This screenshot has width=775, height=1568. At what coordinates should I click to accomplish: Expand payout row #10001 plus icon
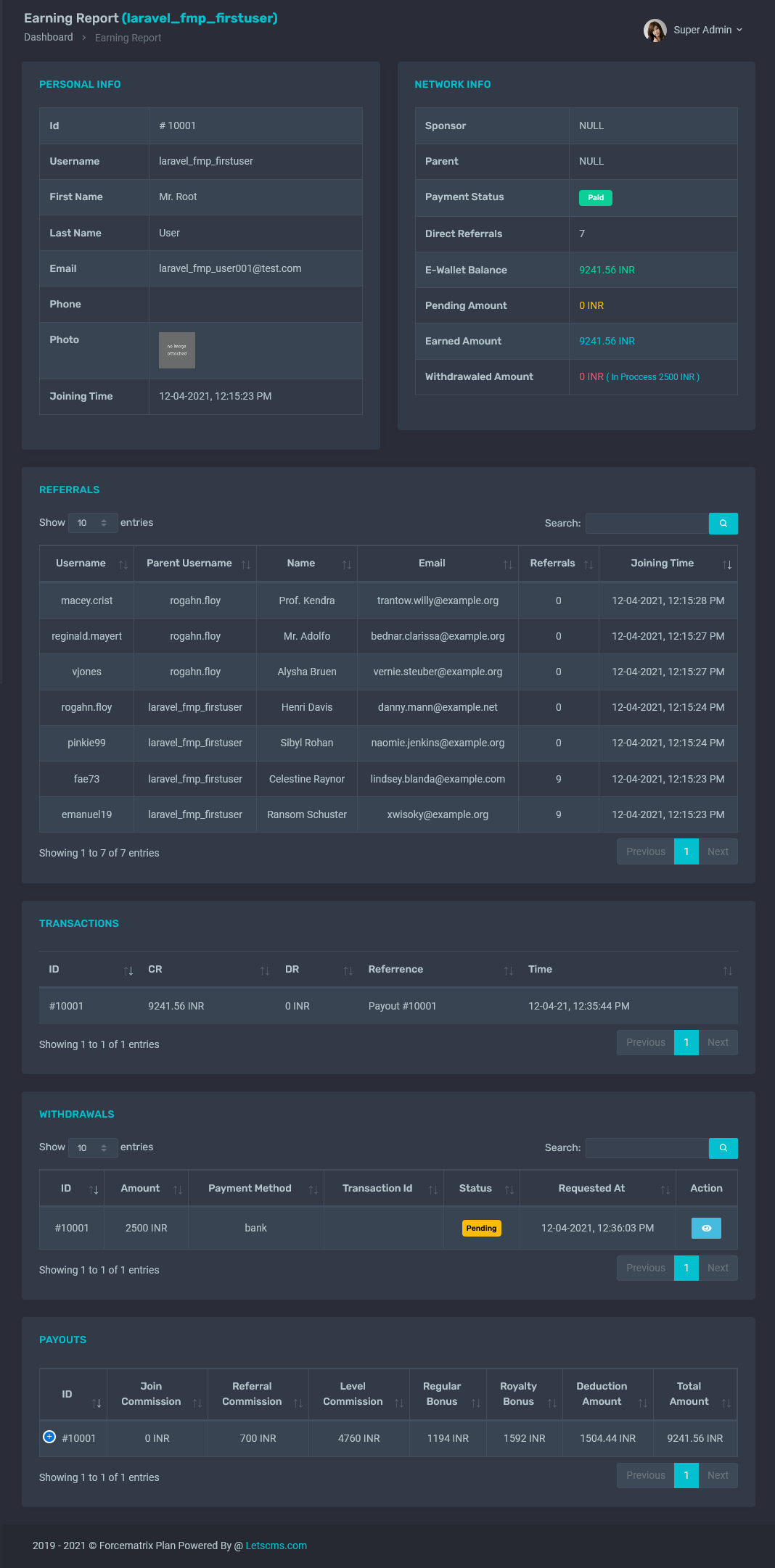click(x=49, y=1437)
